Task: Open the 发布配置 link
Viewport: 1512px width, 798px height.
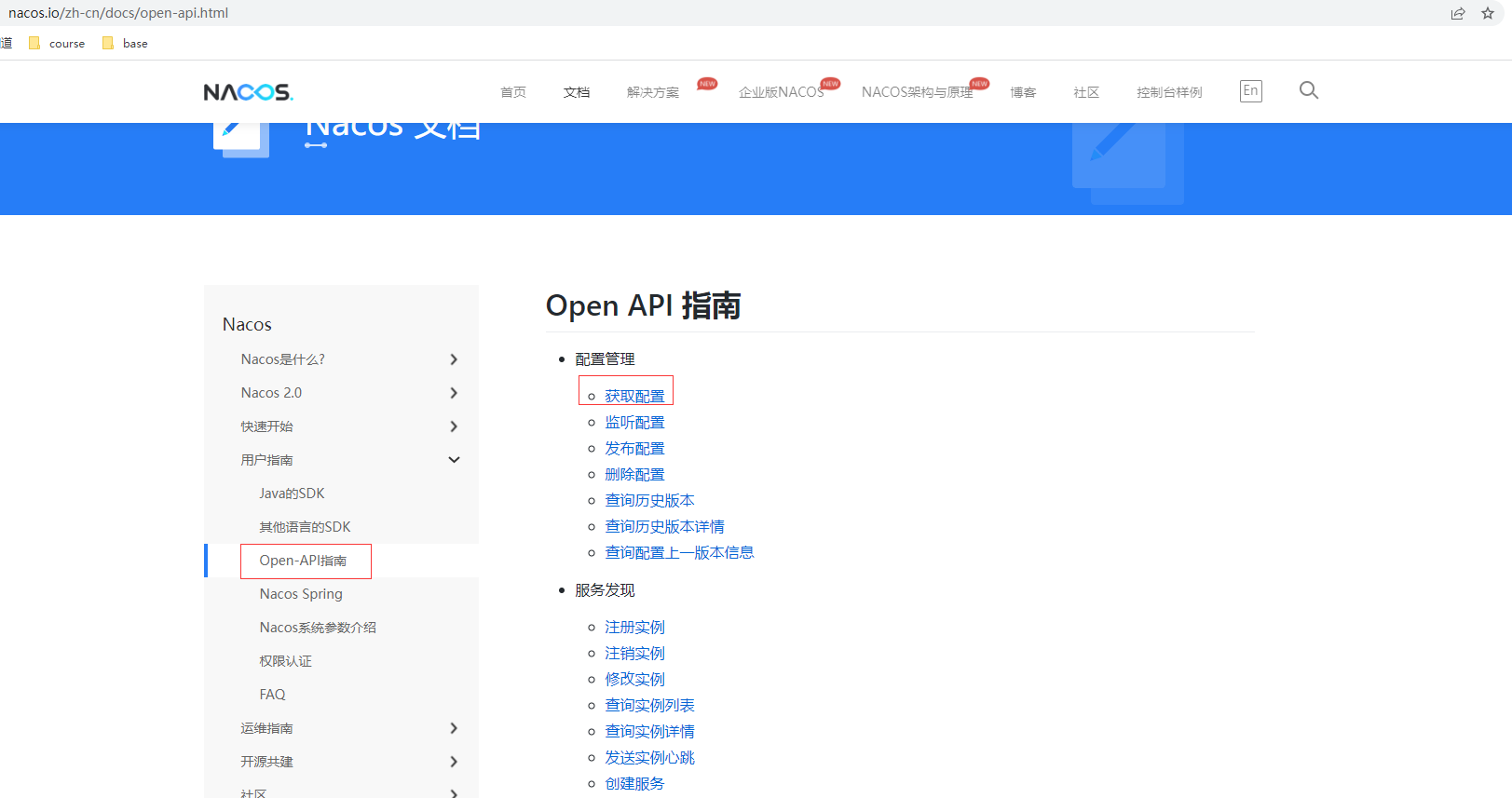Action: [635, 449]
